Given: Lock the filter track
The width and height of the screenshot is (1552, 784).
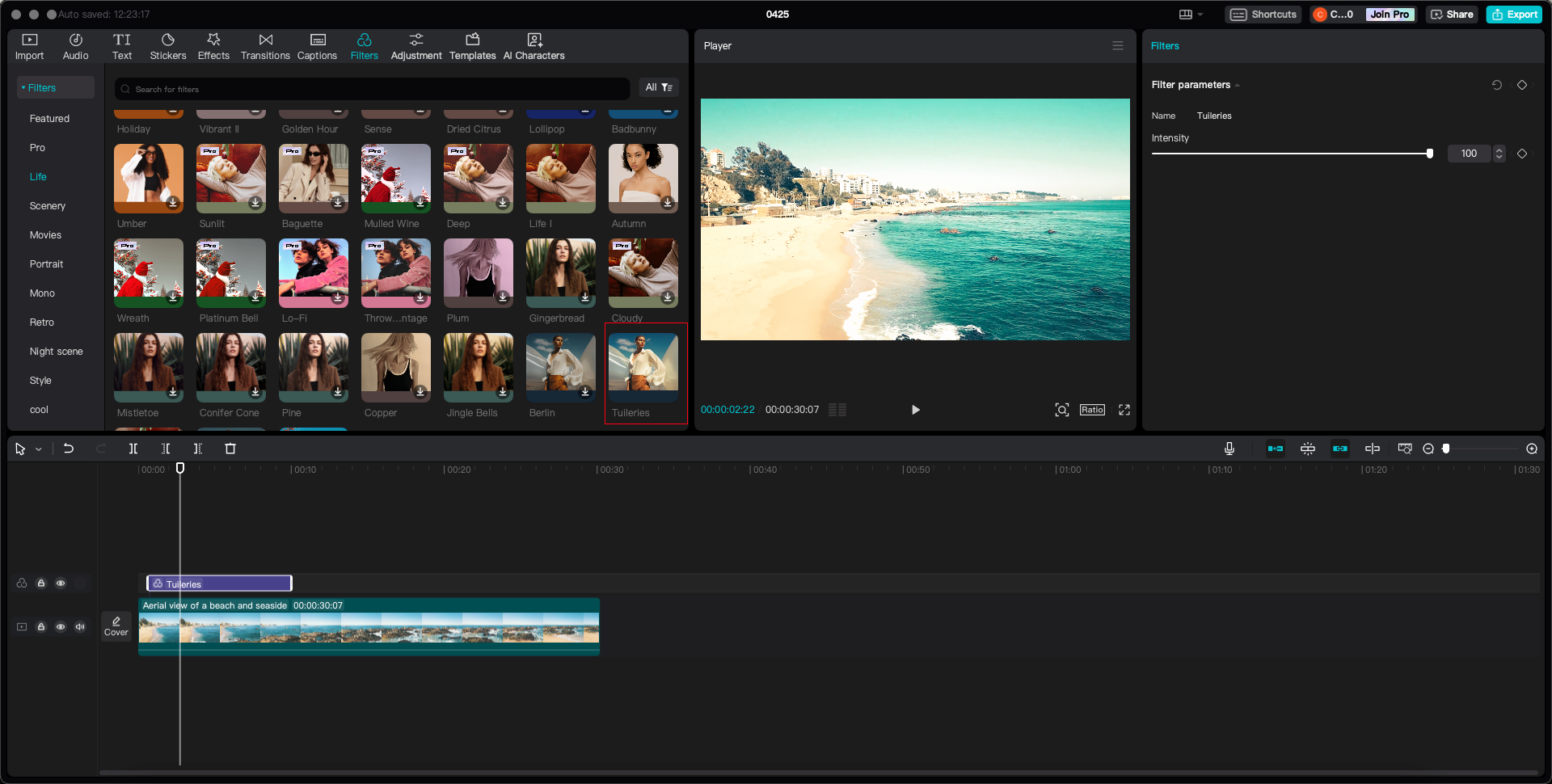Looking at the screenshot, I should 41,583.
